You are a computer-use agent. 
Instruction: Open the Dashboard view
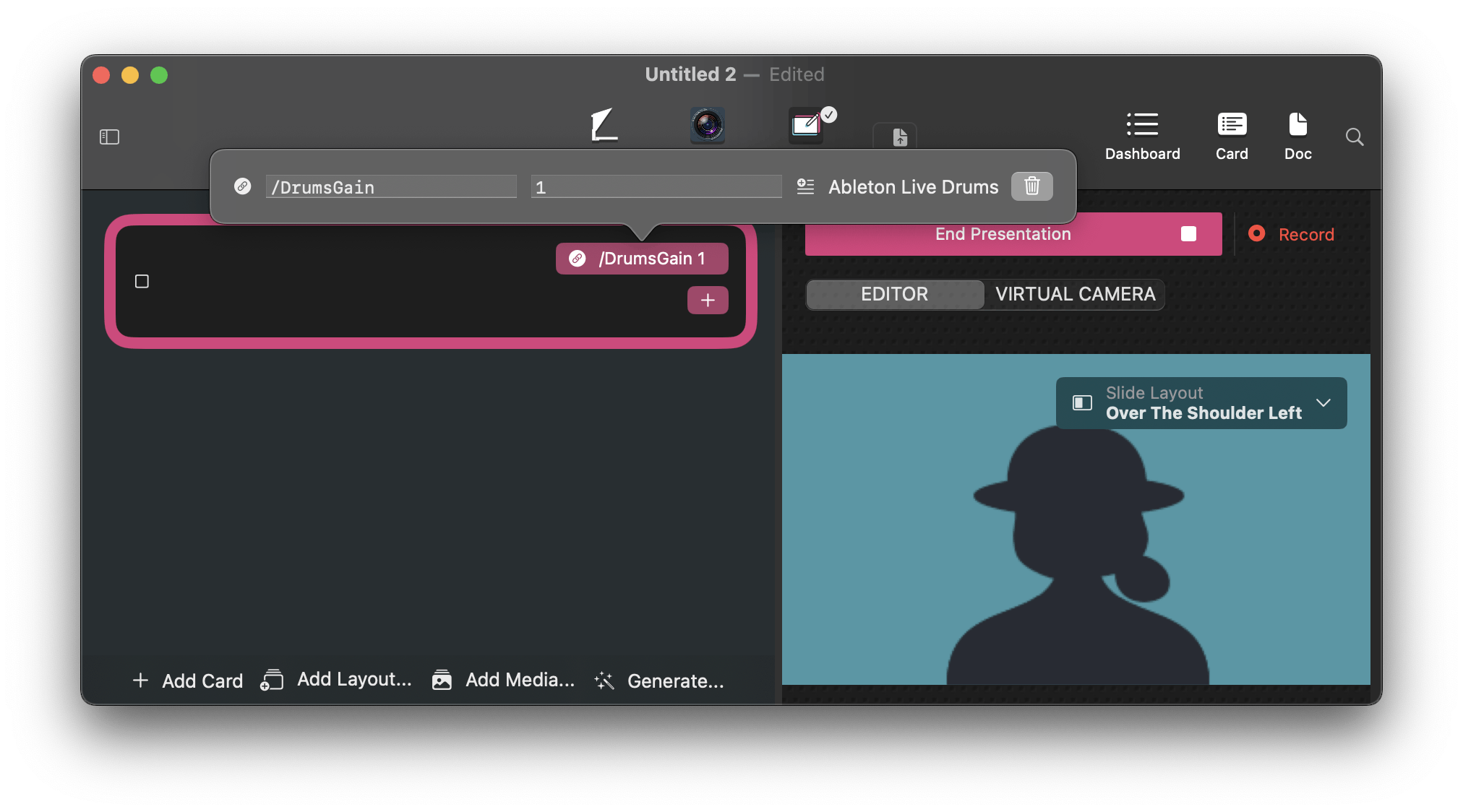[x=1142, y=135]
